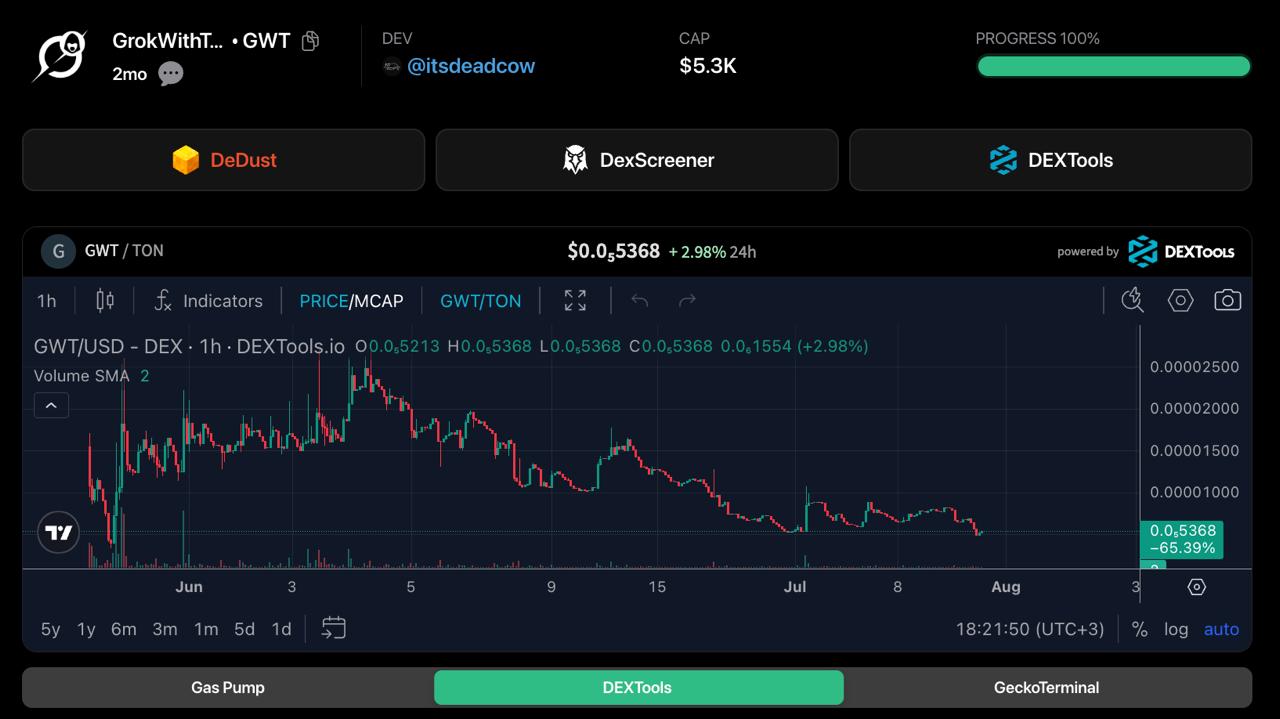
Task: Toggle auto scale
Action: (x=1221, y=629)
